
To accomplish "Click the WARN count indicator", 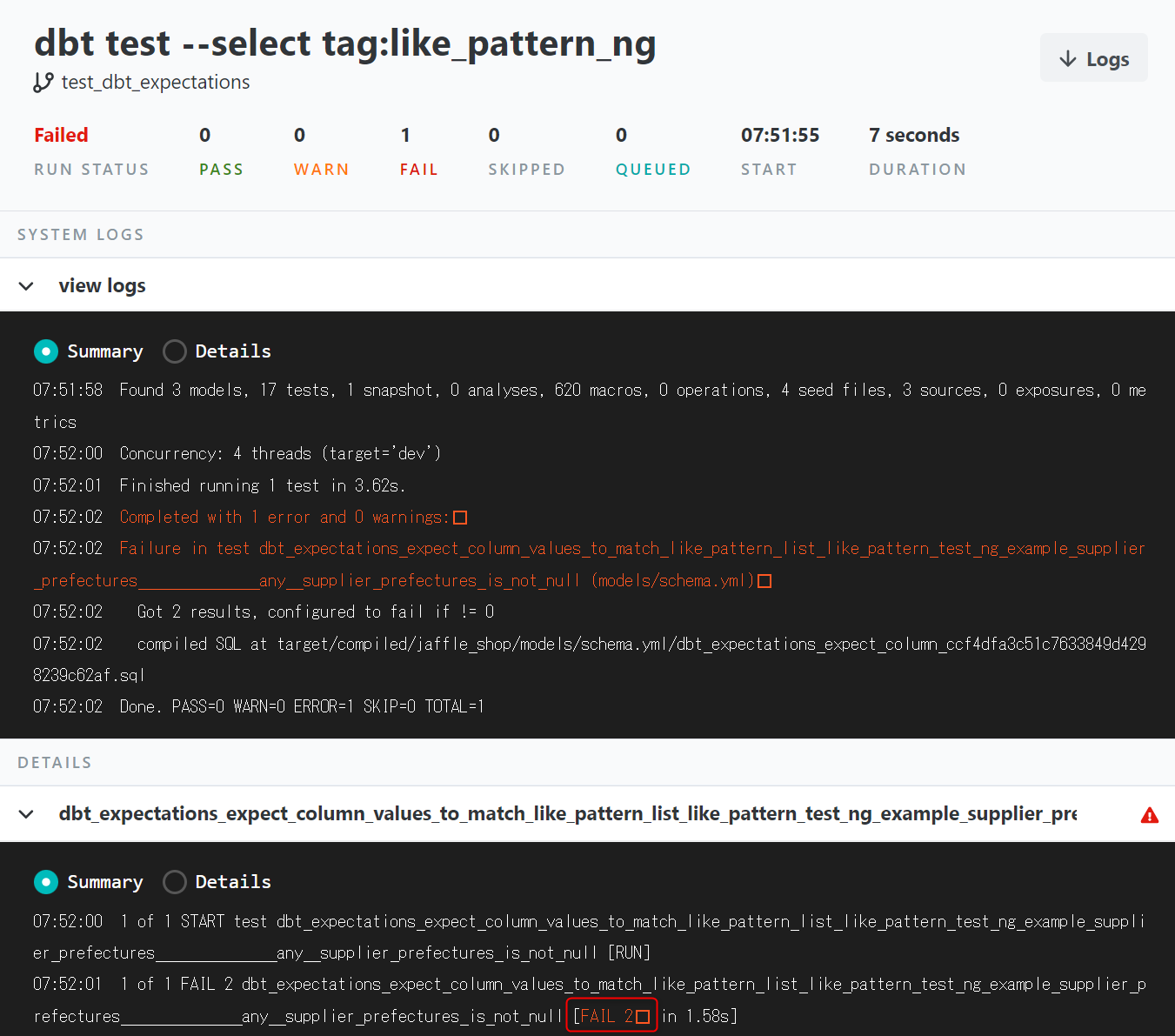I will (300, 136).
